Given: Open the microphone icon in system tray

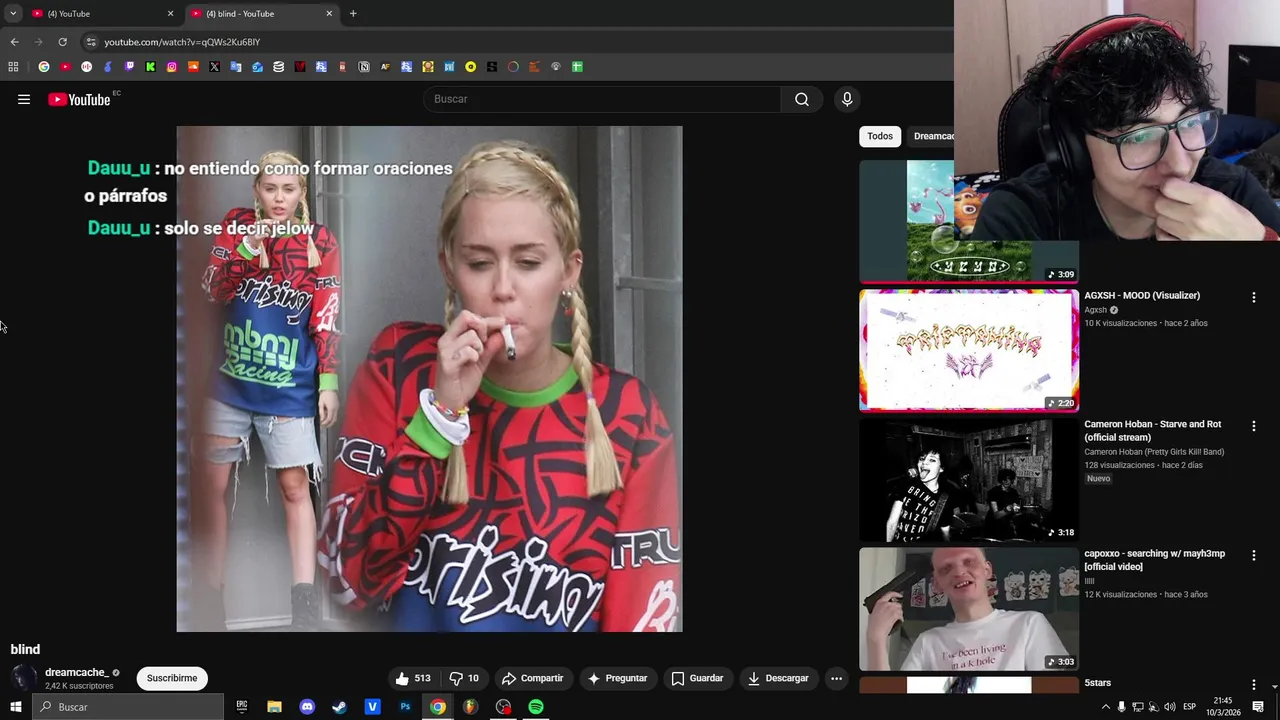Looking at the screenshot, I should [x=1121, y=707].
